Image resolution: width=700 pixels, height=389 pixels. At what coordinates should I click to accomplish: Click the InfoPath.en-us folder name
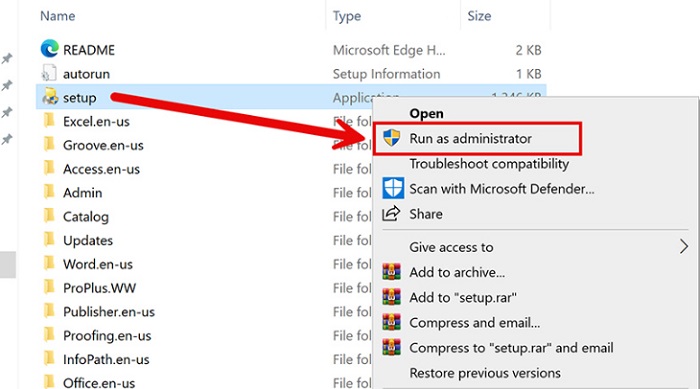pos(106,359)
